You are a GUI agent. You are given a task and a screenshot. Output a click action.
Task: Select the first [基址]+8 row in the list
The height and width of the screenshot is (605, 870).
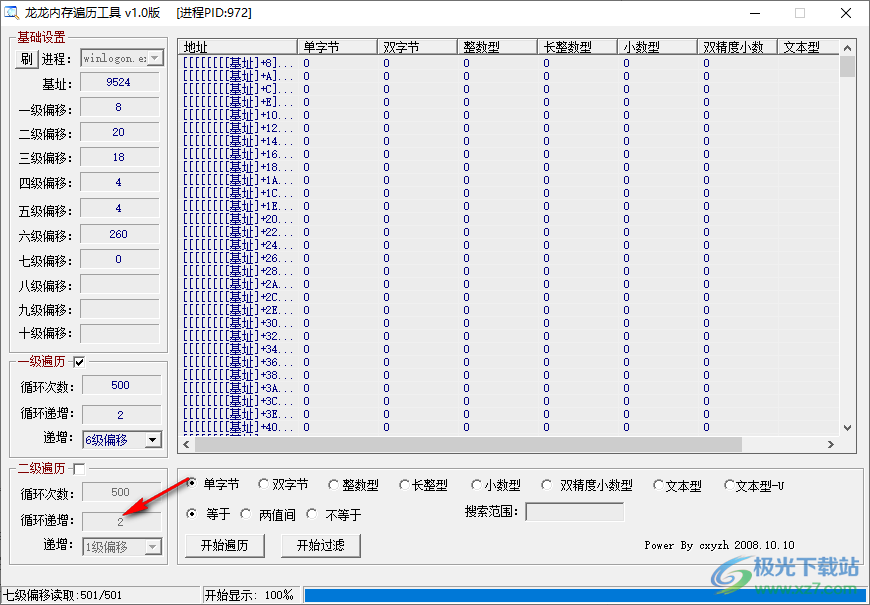tap(240, 61)
